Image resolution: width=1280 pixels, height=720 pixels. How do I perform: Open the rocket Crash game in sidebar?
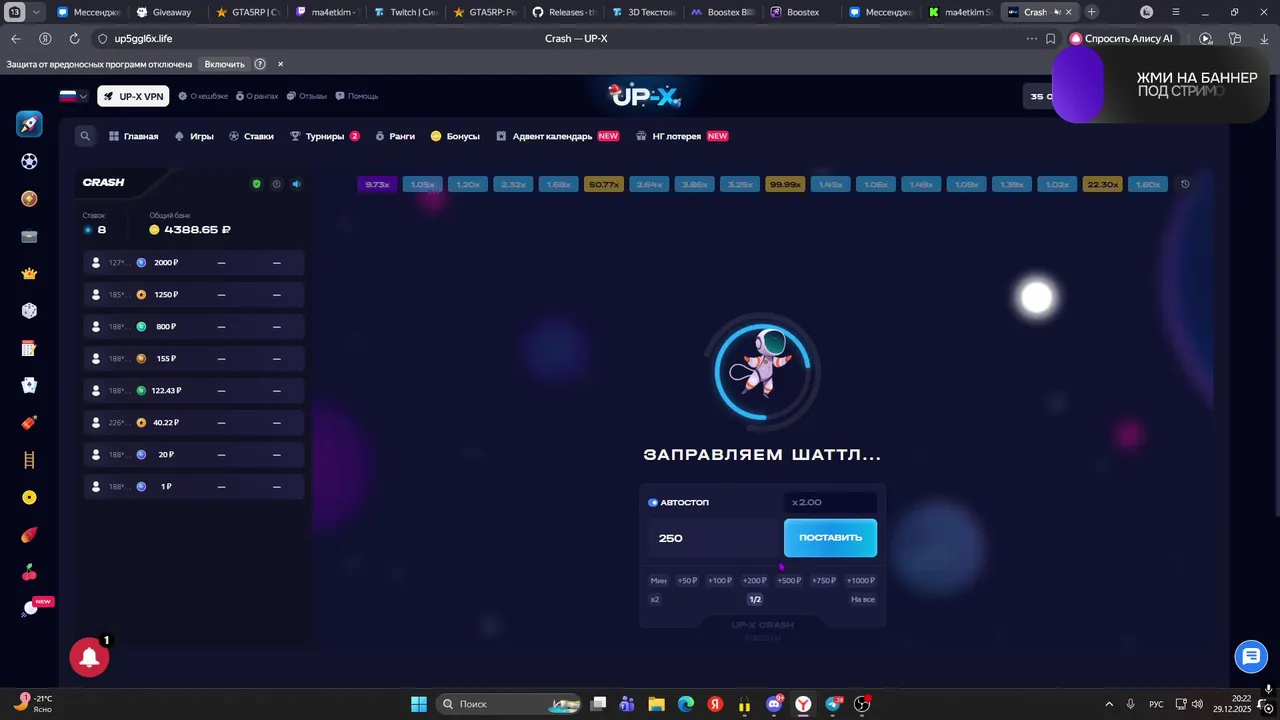pyautogui.click(x=29, y=124)
